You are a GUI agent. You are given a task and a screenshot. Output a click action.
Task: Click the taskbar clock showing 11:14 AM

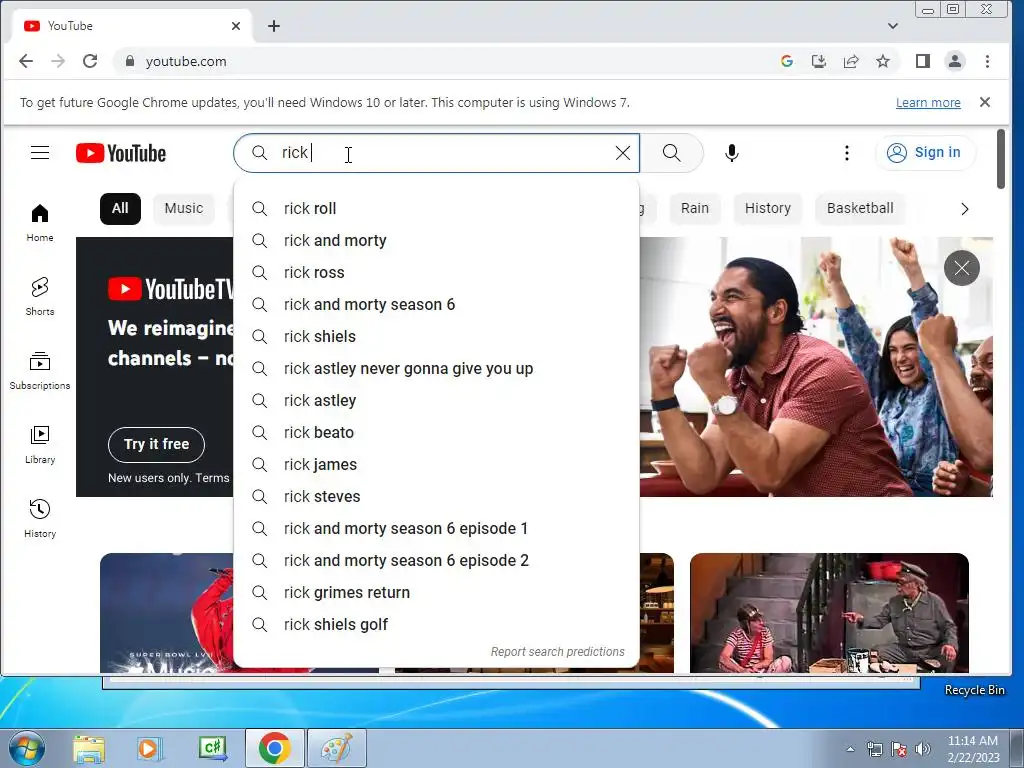click(973, 749)
